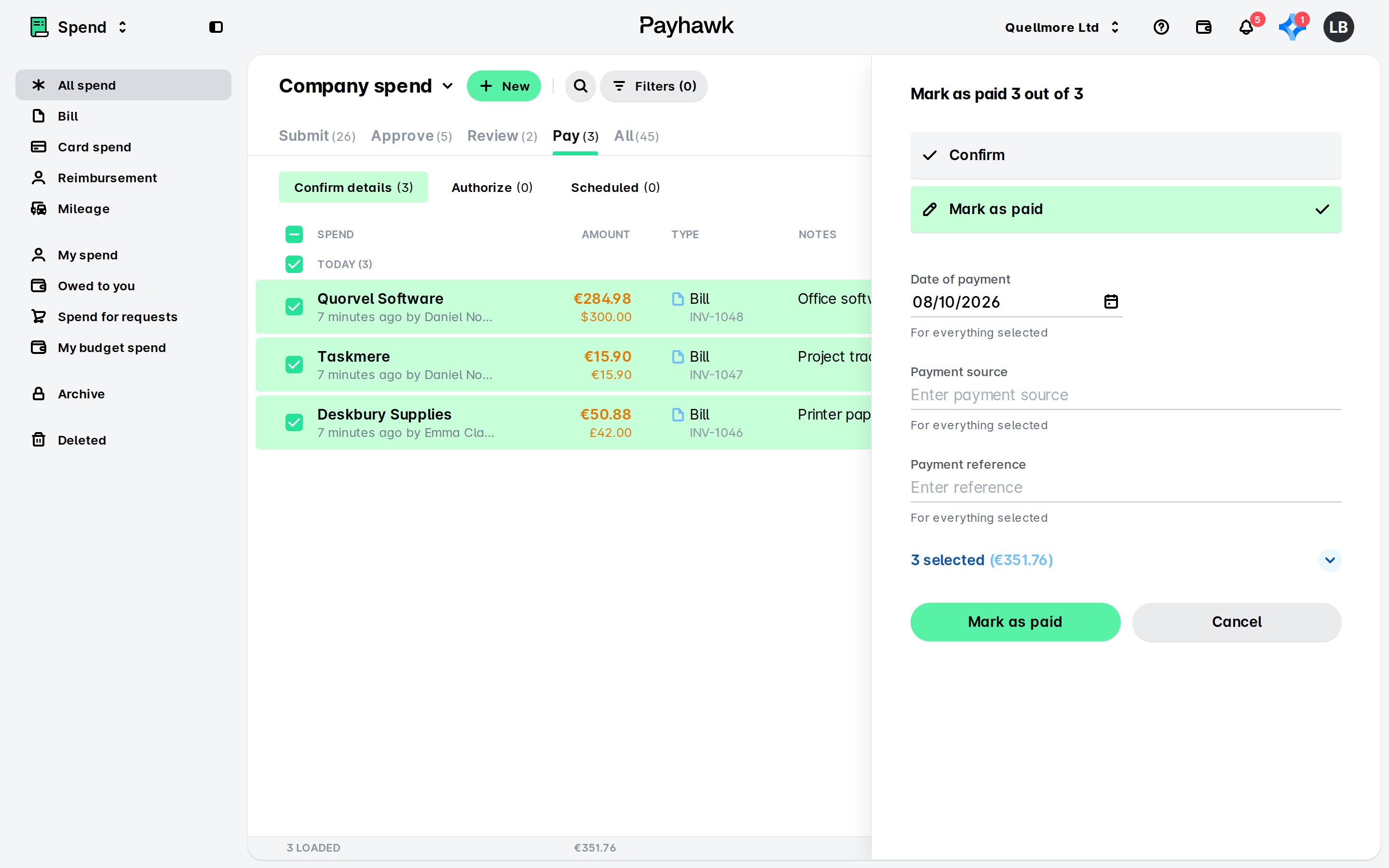Viewport: 1389px width, 868px height.
Task: Expand the Company spend dropdown chevron
Action: [448, 86]
